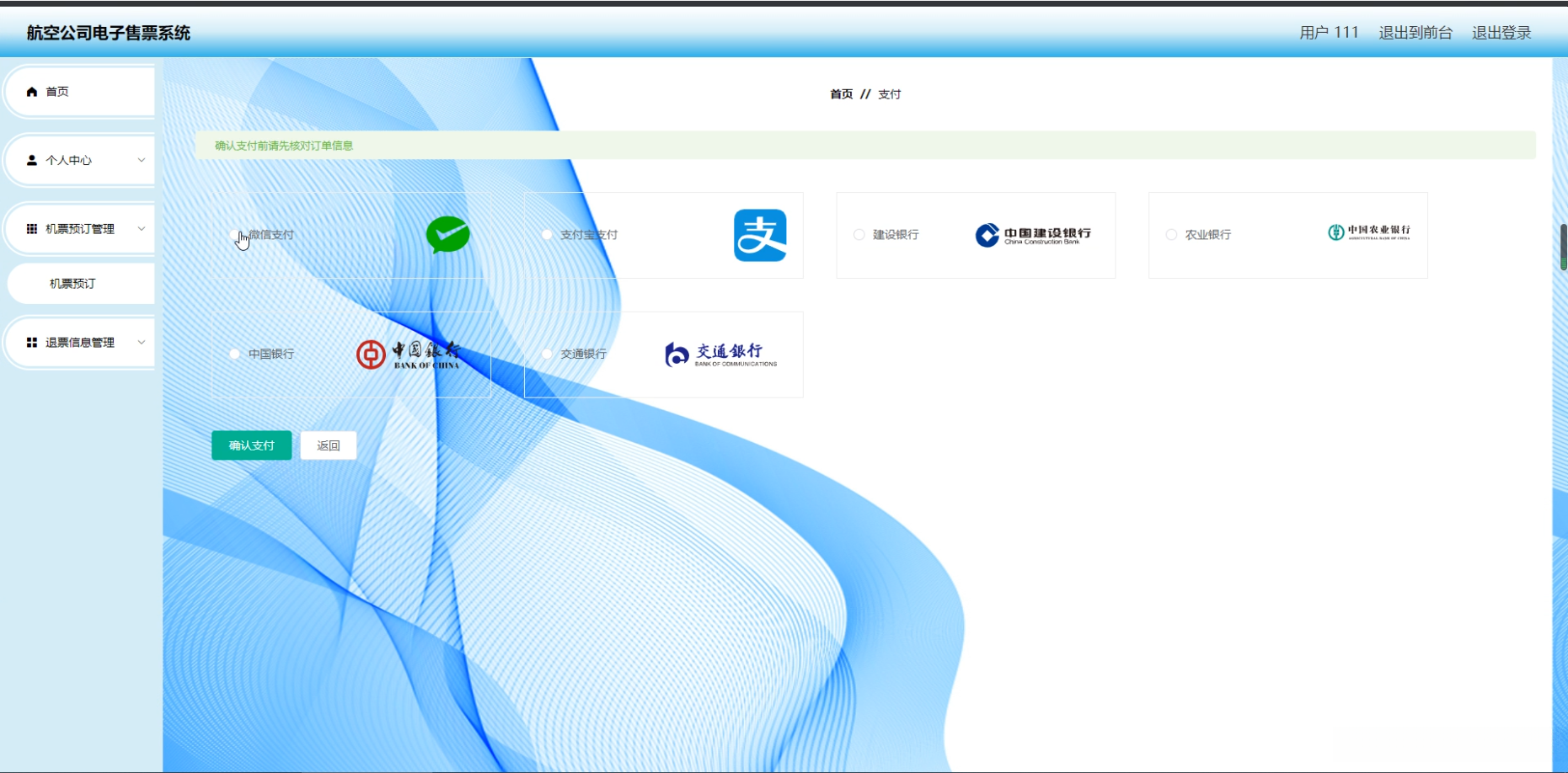Open the 机票预订管理 sidebar menu
1568x773 pixels.
pos(81,229)
